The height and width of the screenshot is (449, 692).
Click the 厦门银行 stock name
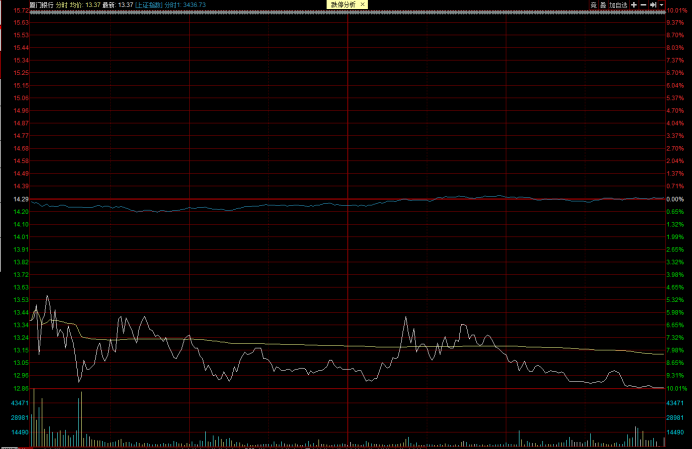point(41,5)
